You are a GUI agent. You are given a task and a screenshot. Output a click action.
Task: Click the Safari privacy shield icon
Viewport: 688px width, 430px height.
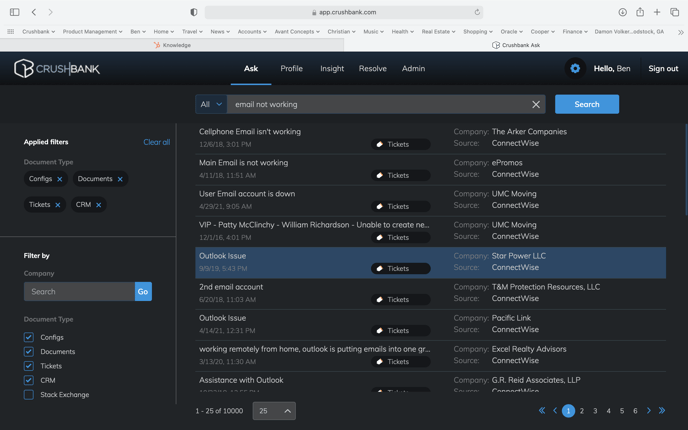[194, 12]
